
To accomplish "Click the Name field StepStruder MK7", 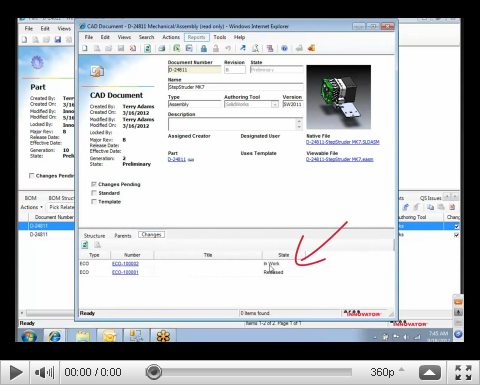I will 235,87.
